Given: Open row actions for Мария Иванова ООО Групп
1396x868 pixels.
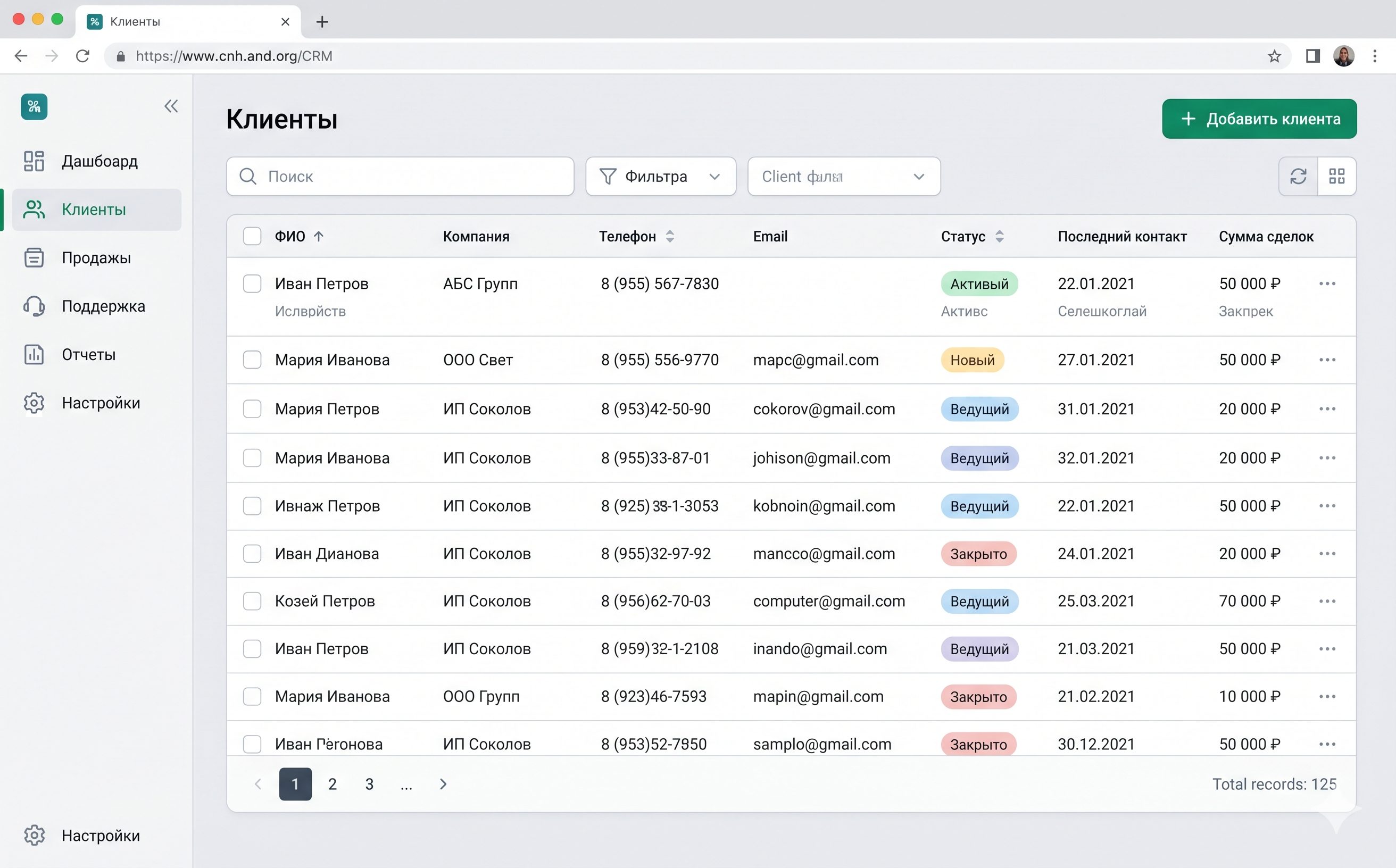Looking at the screenshot, I should click(1327, 696).
